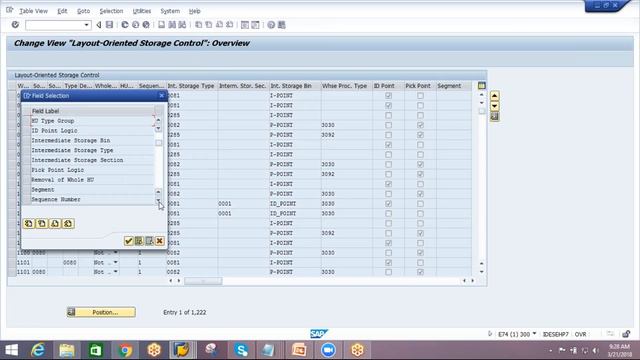Go to previous page in Field Selection dialog
Viewport: 640px width, 360px height.
(x=42, y=224)
